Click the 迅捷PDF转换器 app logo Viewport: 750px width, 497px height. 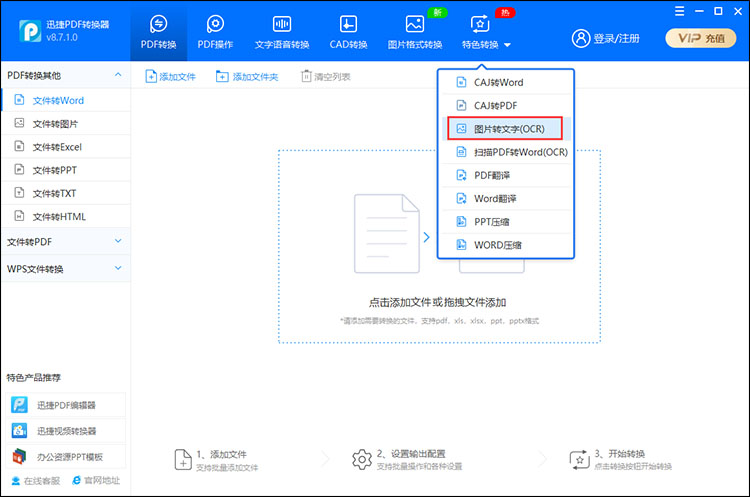coord(30,31)
